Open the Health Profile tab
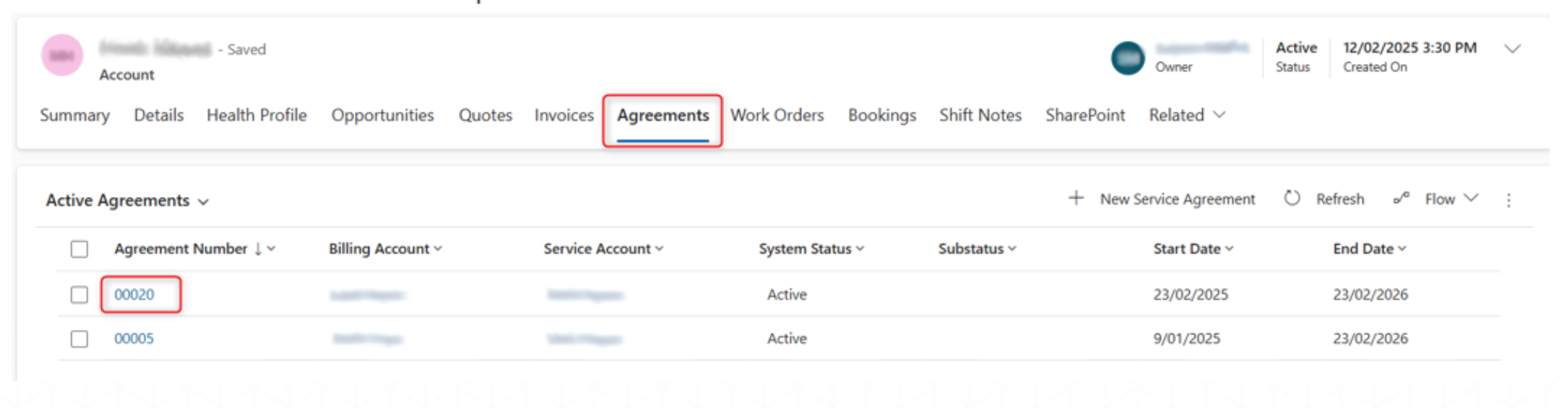1568x408 pixels. (x=256, y=115)
